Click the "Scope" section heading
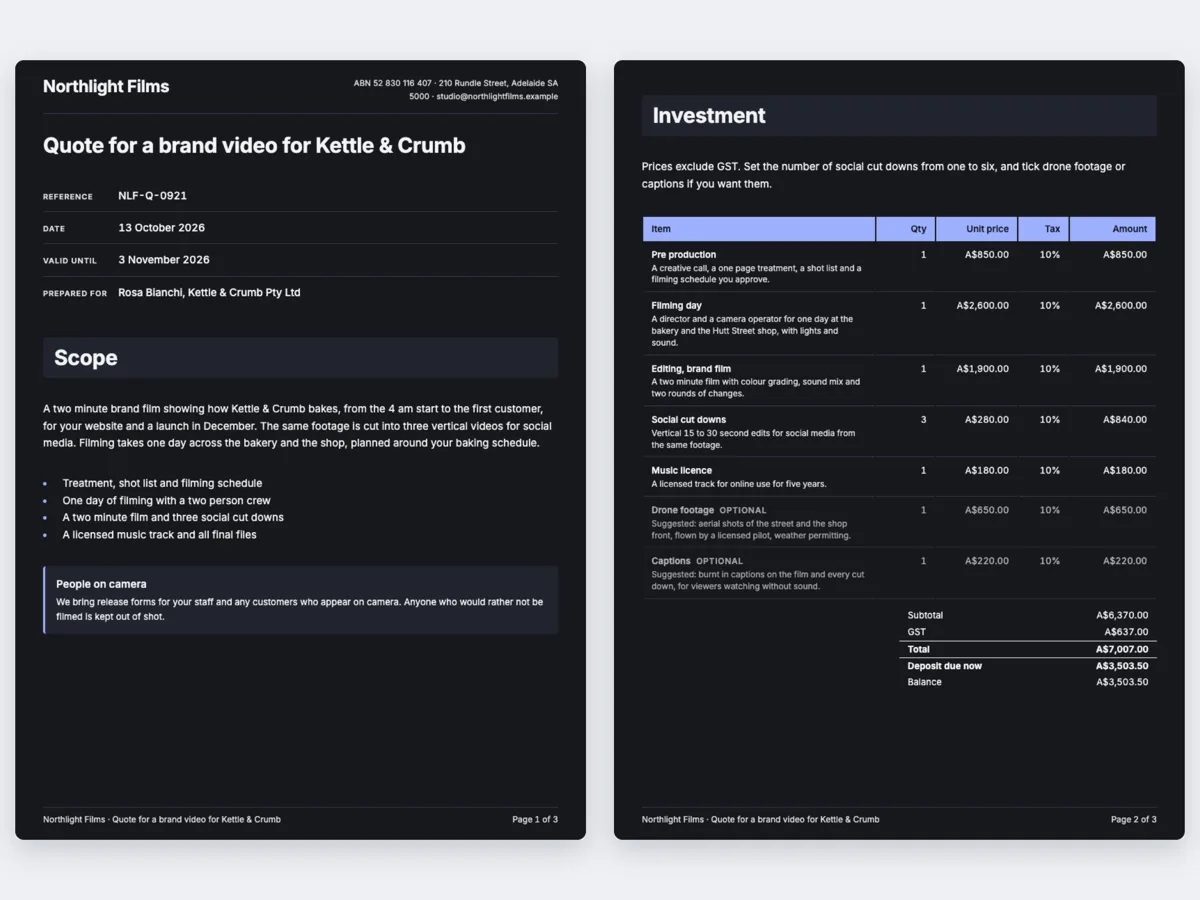1200x900 pixels. [86, 358]
